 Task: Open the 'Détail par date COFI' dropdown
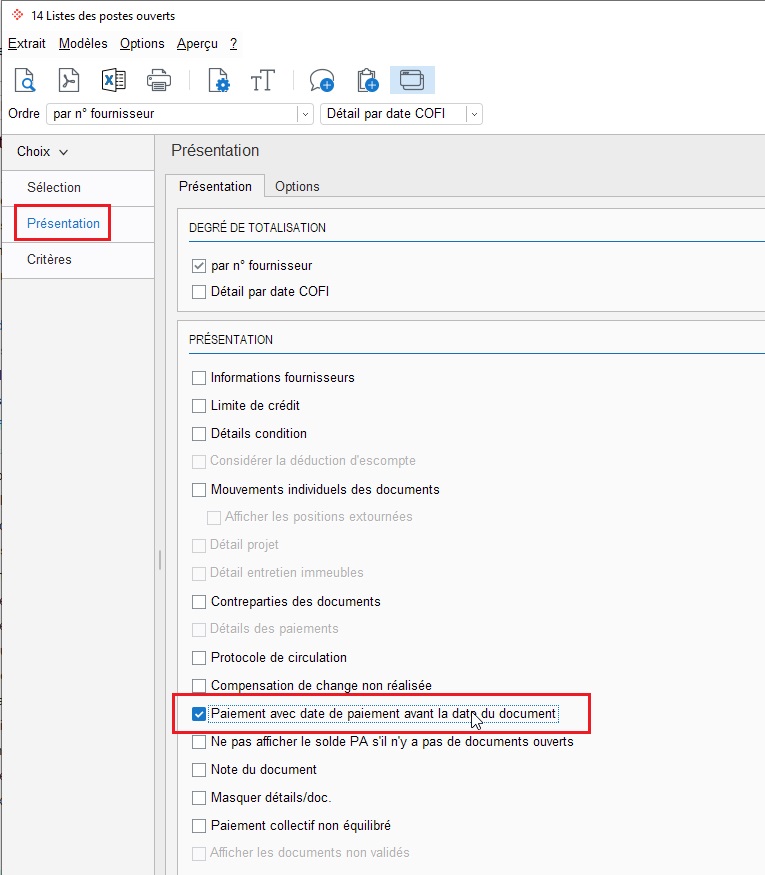pyautogui.click(x=401, y=114)
